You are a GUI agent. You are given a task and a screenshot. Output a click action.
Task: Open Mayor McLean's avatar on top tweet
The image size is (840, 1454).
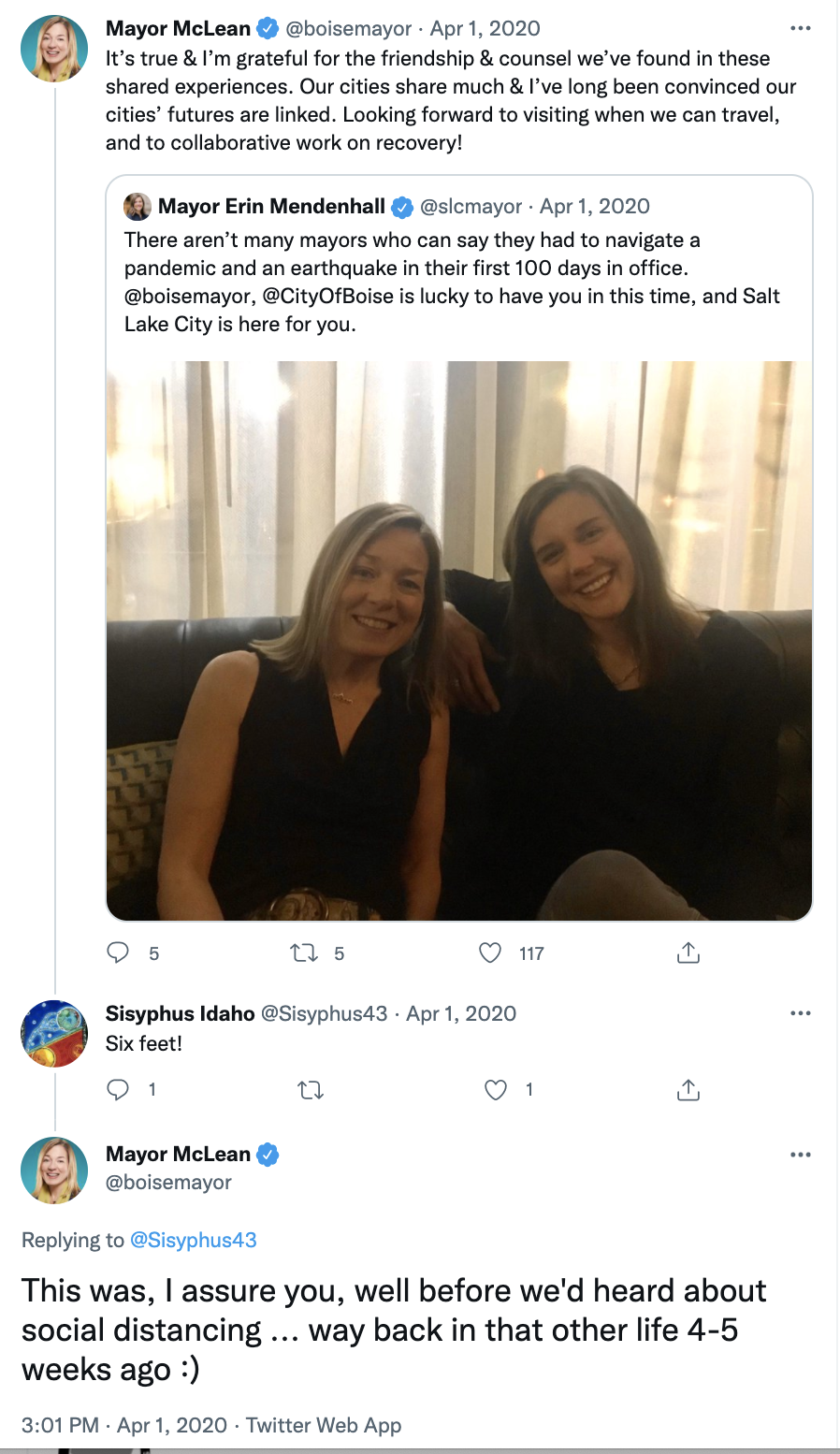click(54, 49)
